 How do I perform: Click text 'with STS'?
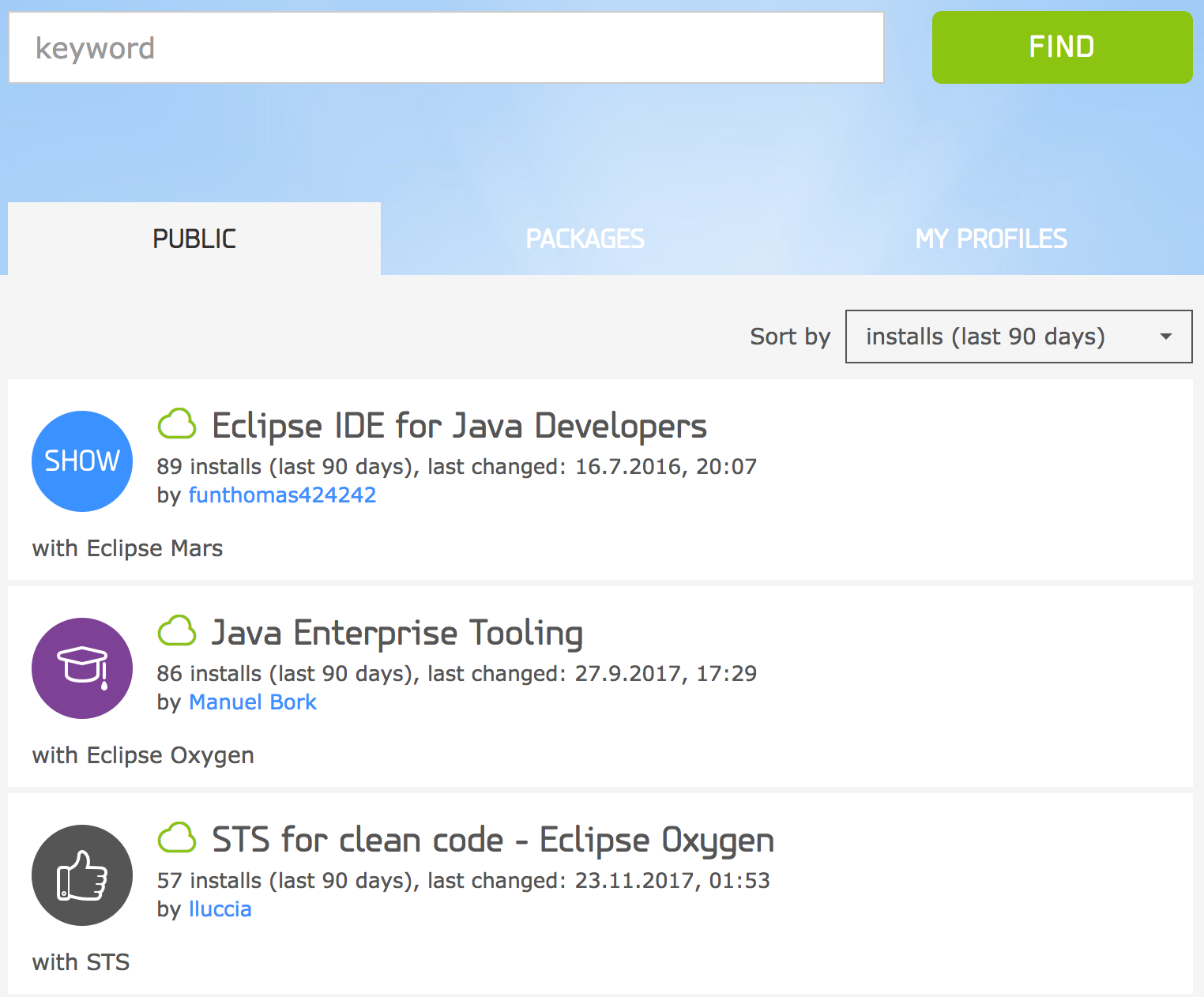click(81, 962)
